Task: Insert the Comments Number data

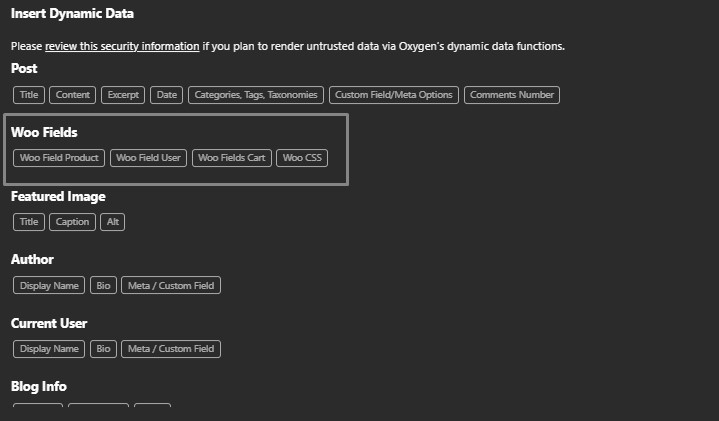Action: coord(511,95)
